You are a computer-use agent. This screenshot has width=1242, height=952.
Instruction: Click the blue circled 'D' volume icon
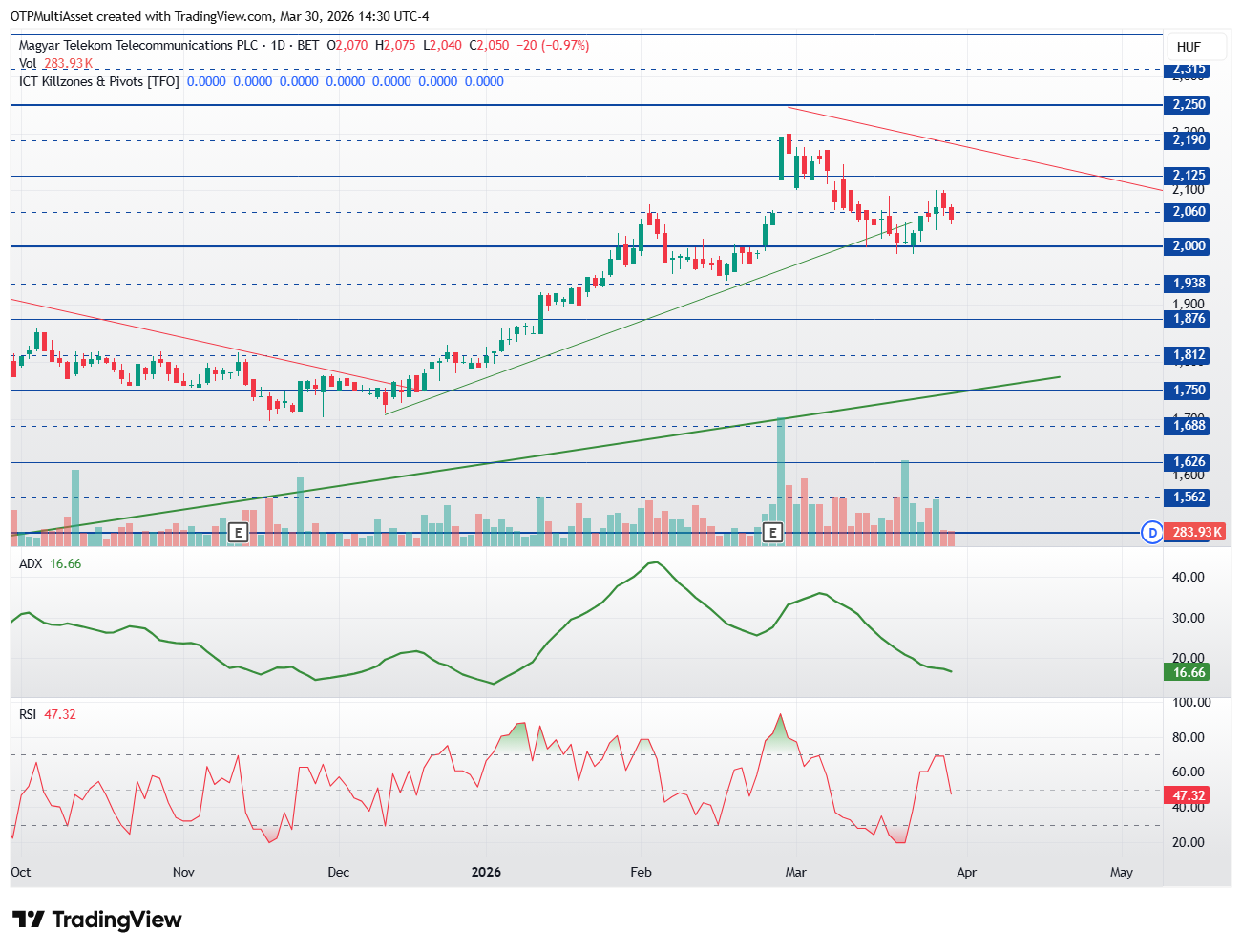point(1152,532)
